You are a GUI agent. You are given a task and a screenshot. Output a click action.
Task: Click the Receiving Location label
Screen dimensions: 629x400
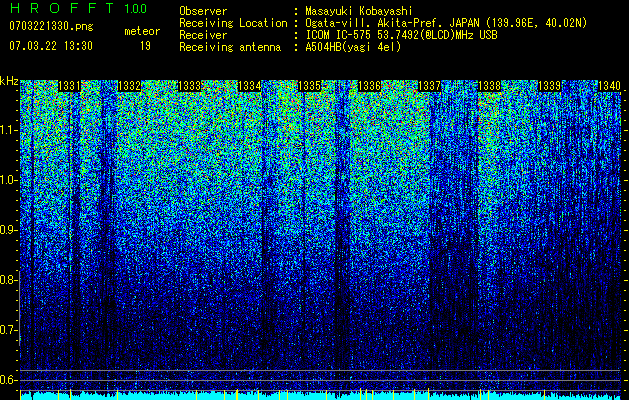pos(233,23)
